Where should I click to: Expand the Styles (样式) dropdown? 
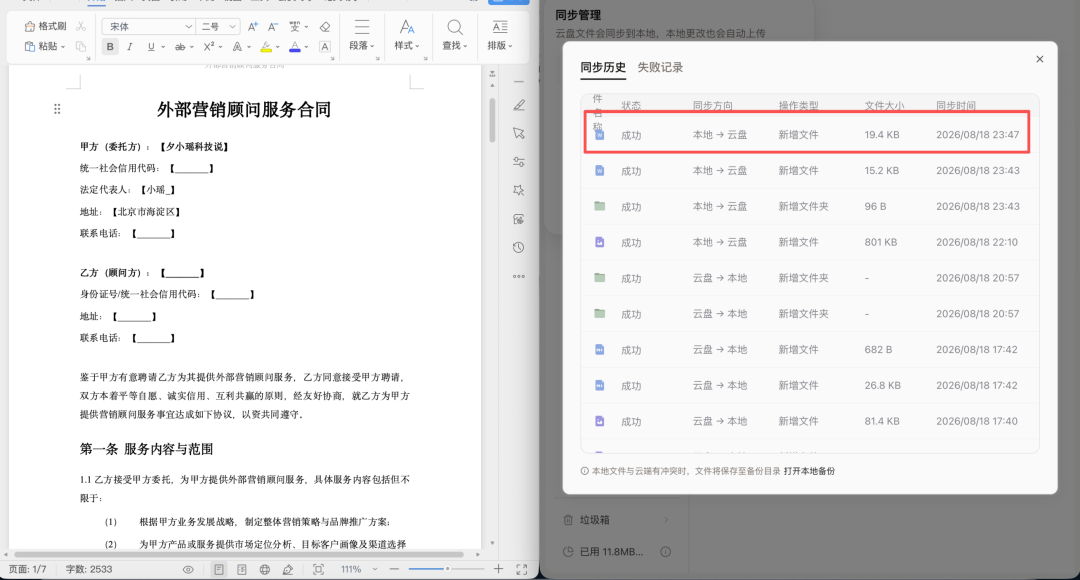tap(407, 34)
